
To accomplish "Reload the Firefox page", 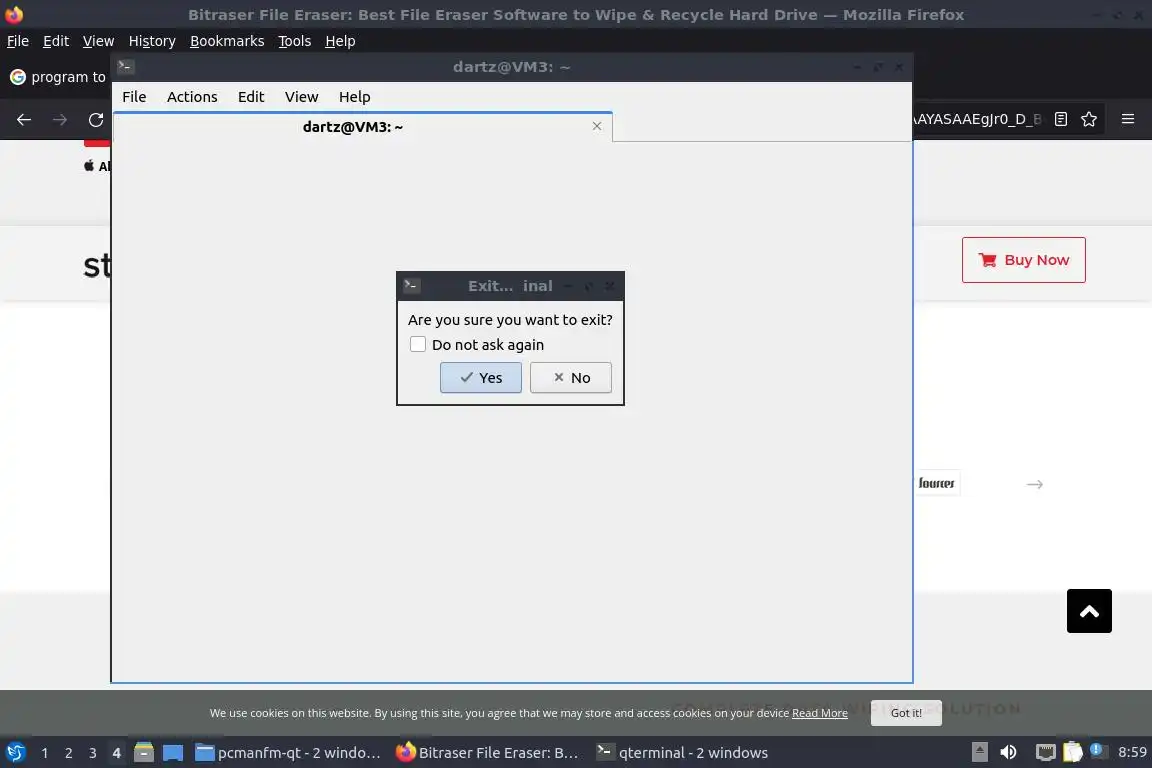I will point(96,119).
